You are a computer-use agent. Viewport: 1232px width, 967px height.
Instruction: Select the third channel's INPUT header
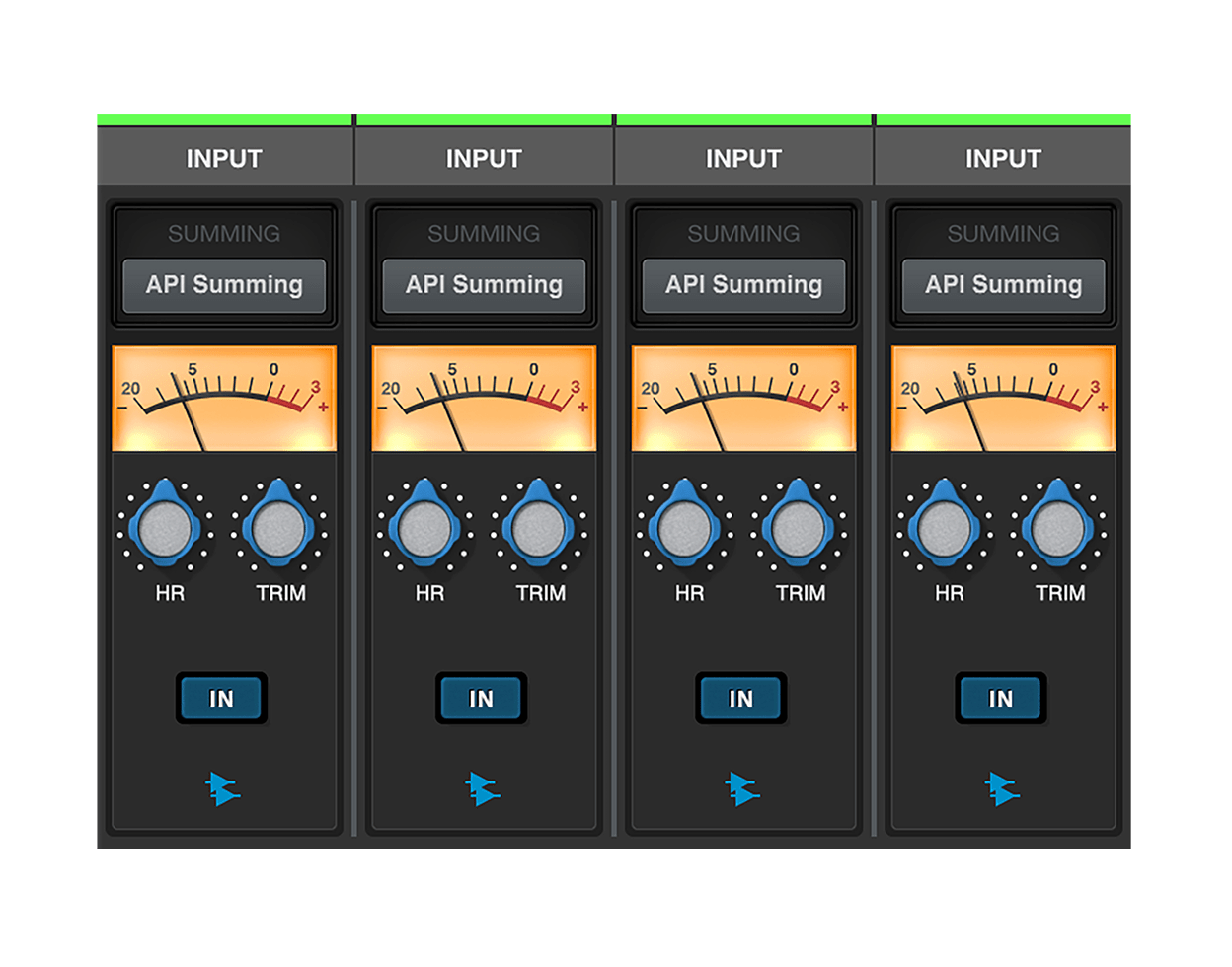pos(743,157)
